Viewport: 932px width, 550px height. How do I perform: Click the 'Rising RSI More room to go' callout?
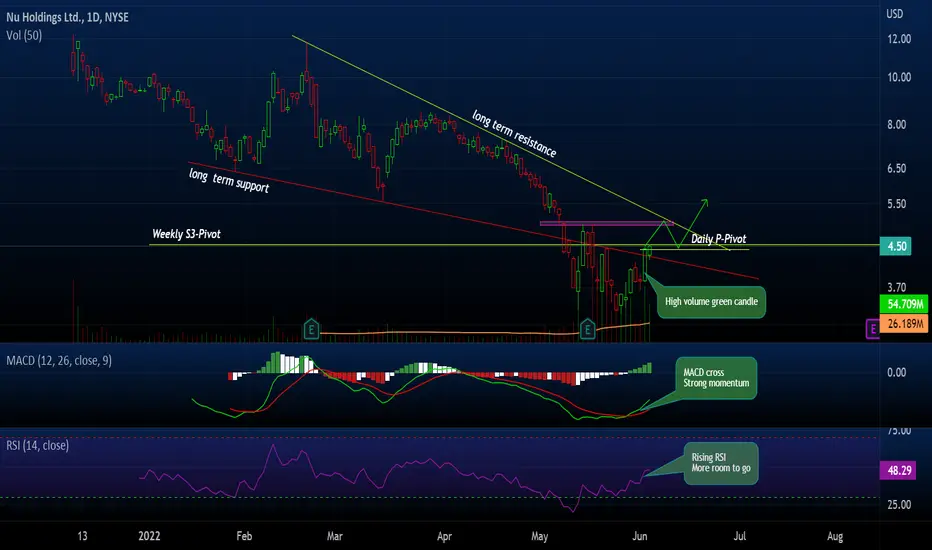point(720,463)
